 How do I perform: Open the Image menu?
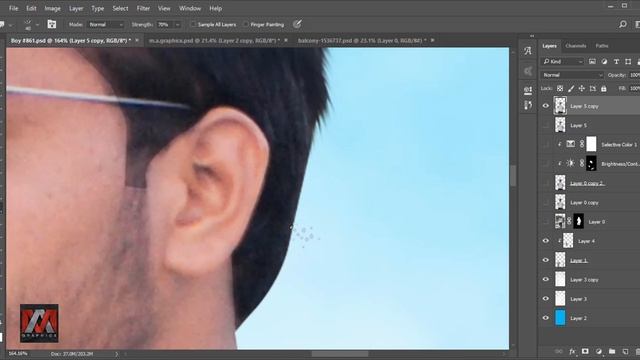tap(52, 8)
